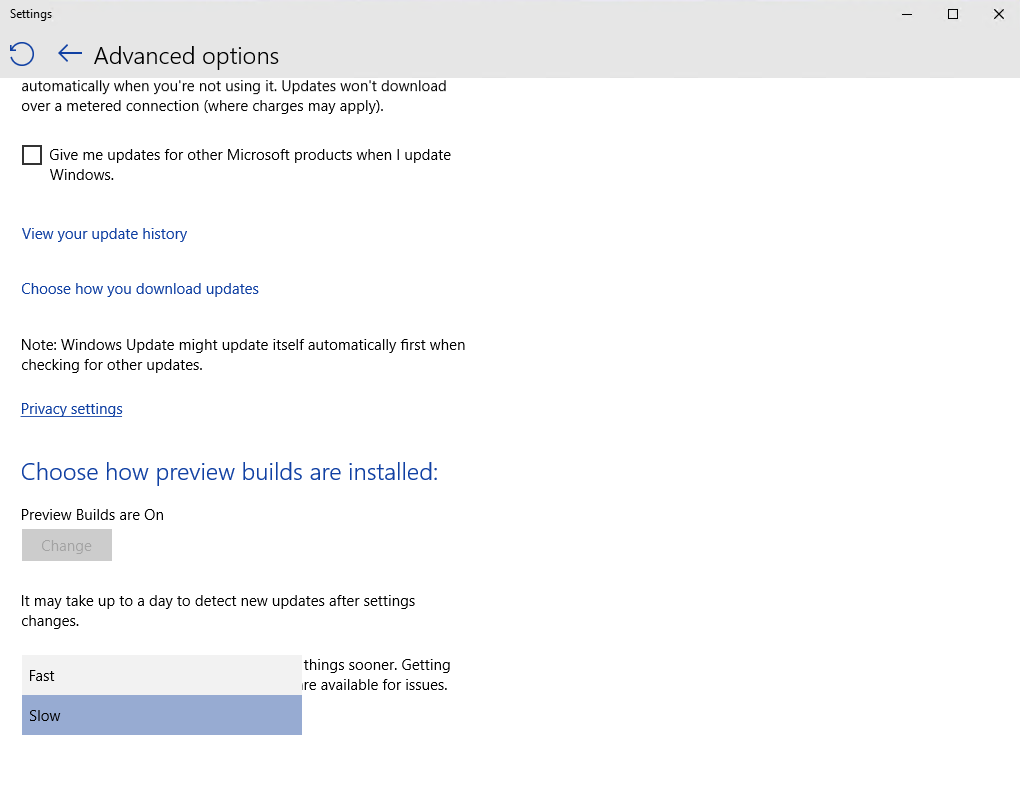Go back using the left arrow
The height and width of the screenshot is (796, 1020).
click(x=69, y=54)
